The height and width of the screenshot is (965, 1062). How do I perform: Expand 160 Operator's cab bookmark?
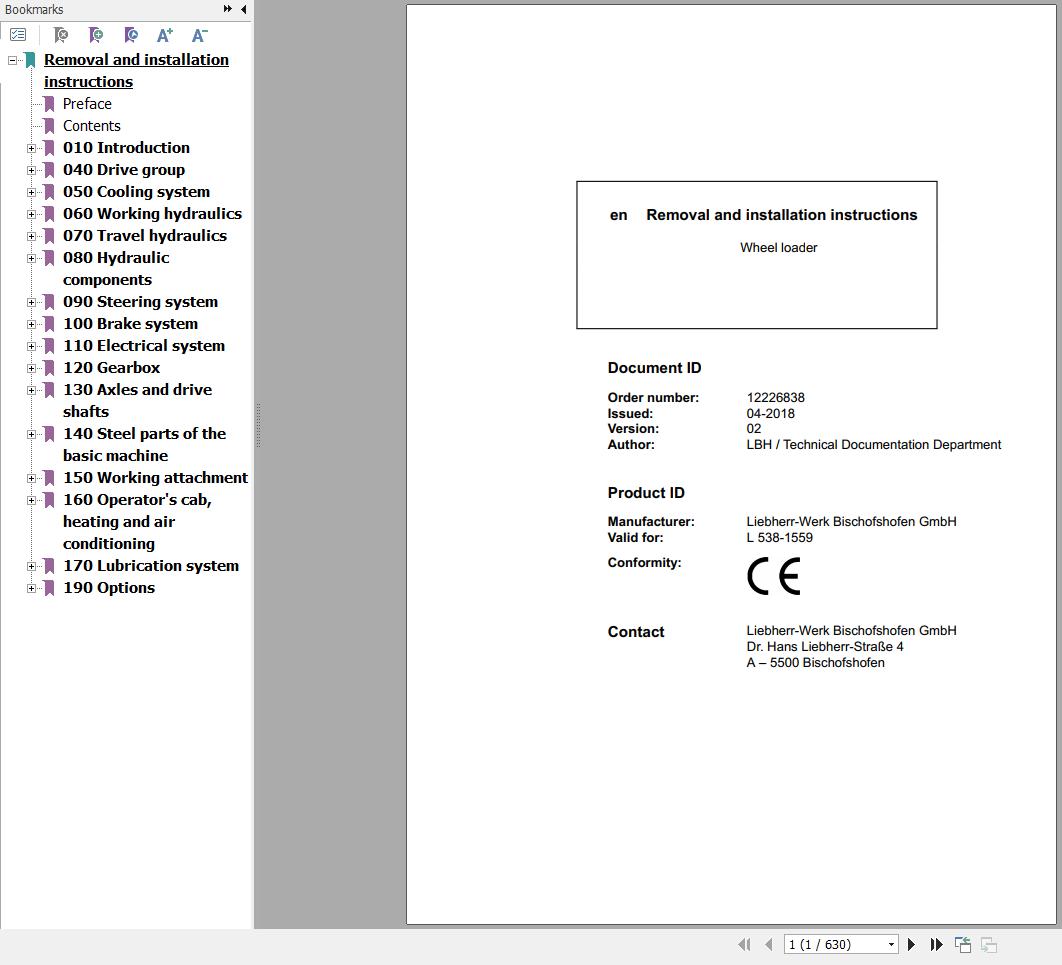click(31, 500)
